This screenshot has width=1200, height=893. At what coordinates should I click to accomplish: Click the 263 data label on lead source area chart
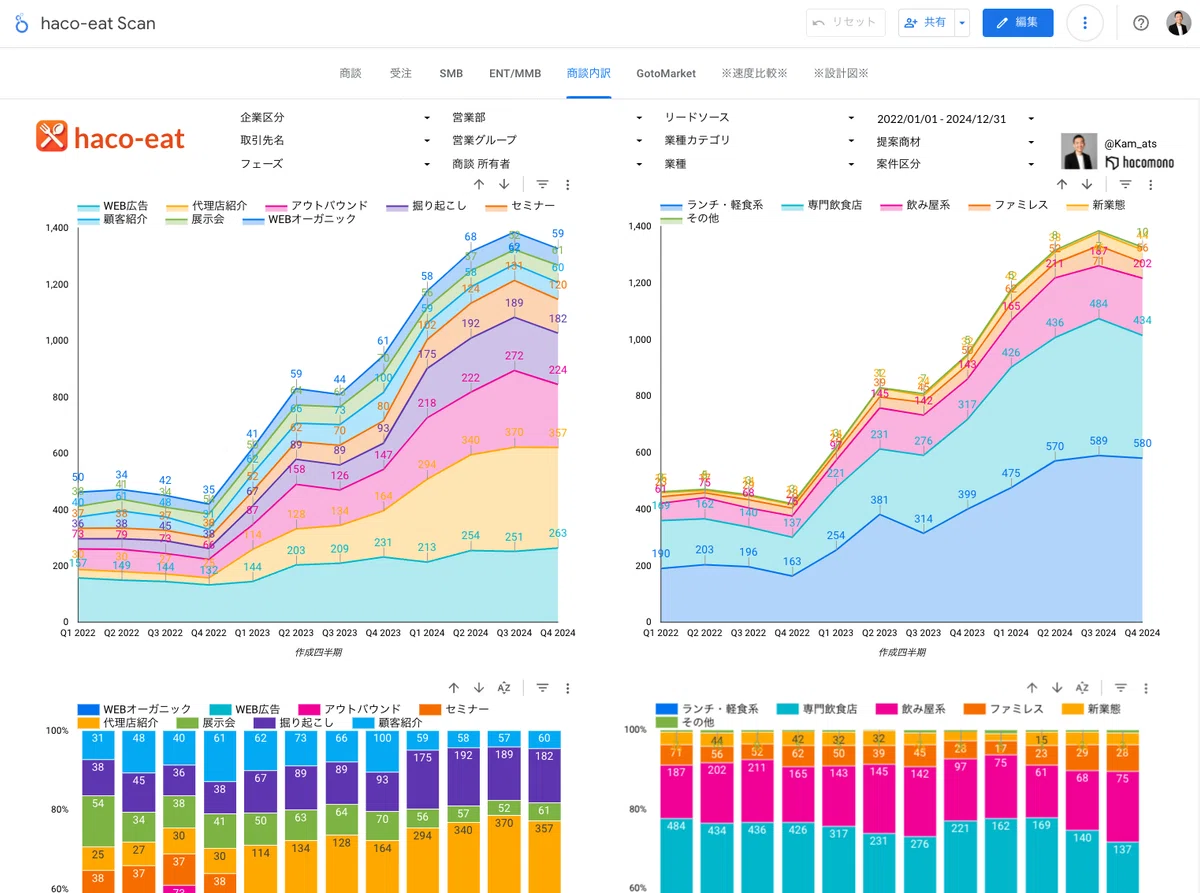(x=559, y=534)
